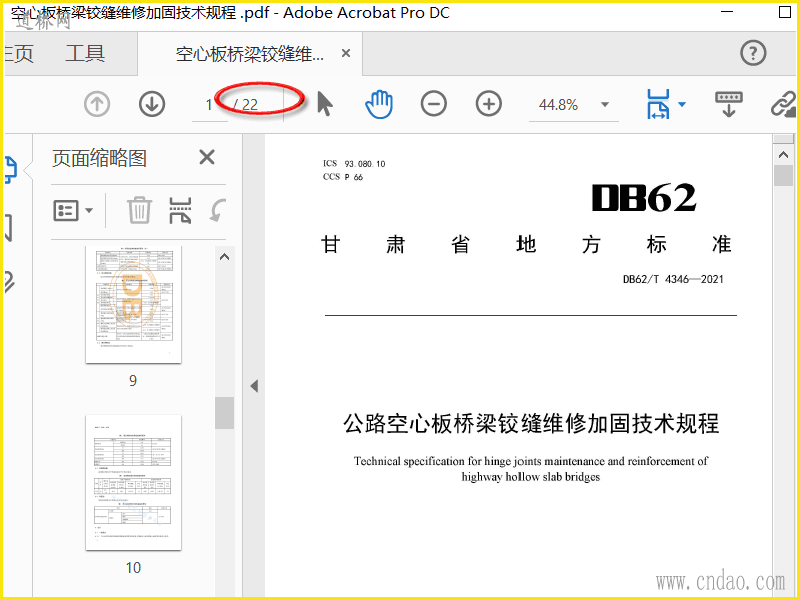Click the DB62 logo text

tap(644, 197)
